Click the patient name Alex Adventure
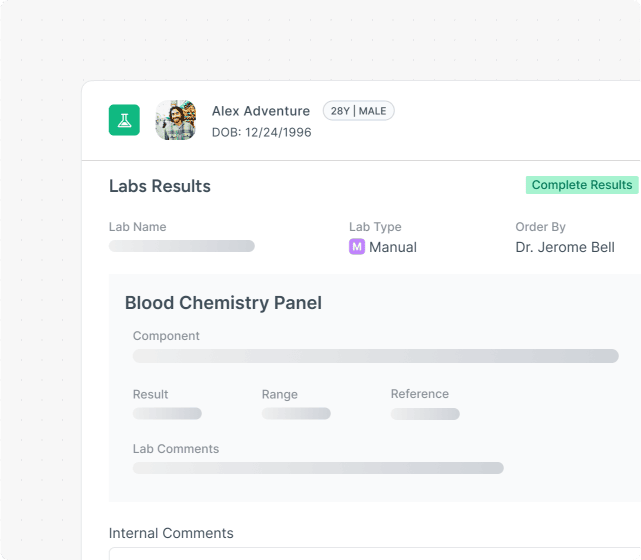Image resolution: width=641 pixels, height=560 pixels. point(261,111)
